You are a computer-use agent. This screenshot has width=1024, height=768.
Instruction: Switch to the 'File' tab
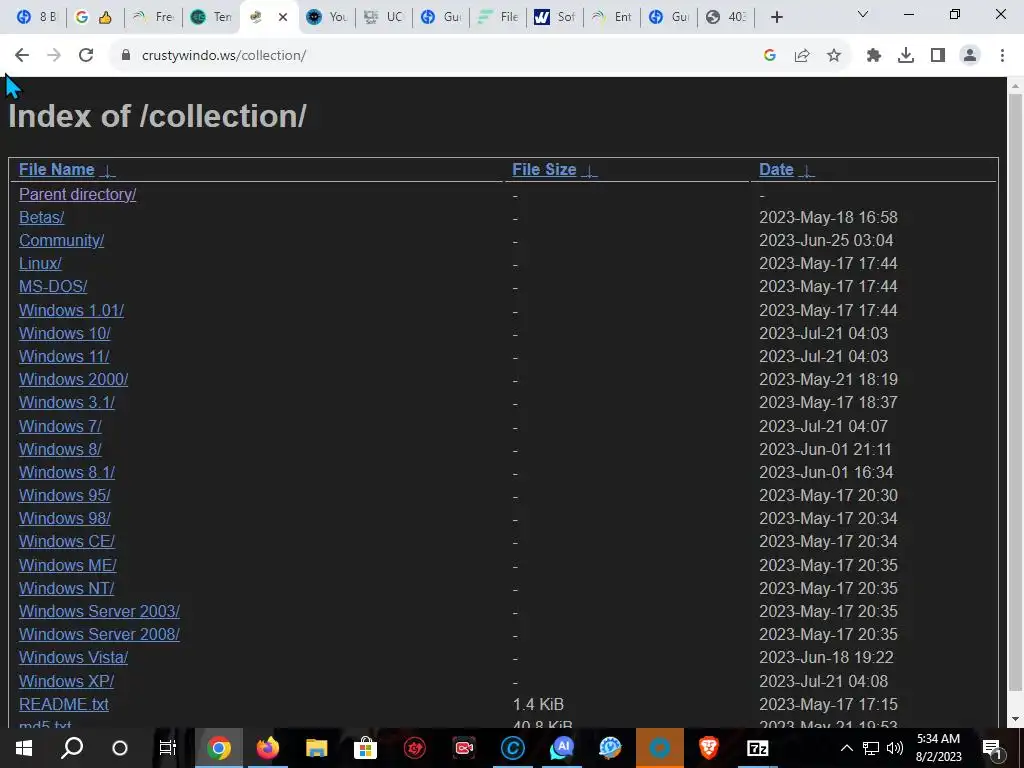point(498,17)
